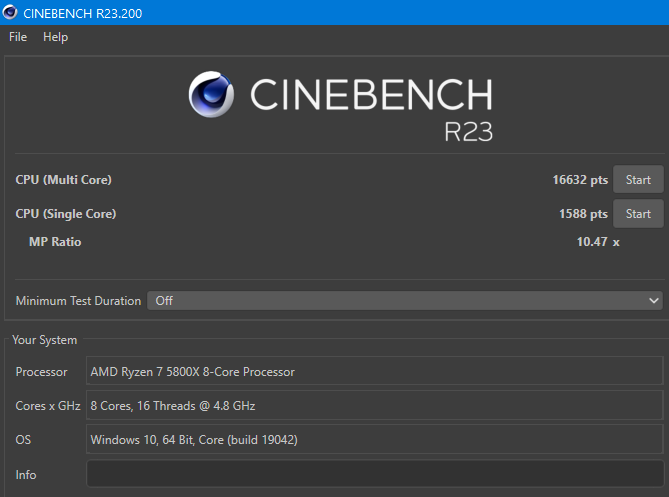The height and width of the screenshot is (497, 669).
Task: Start the CPU Multi Core test
Action: 638,180
